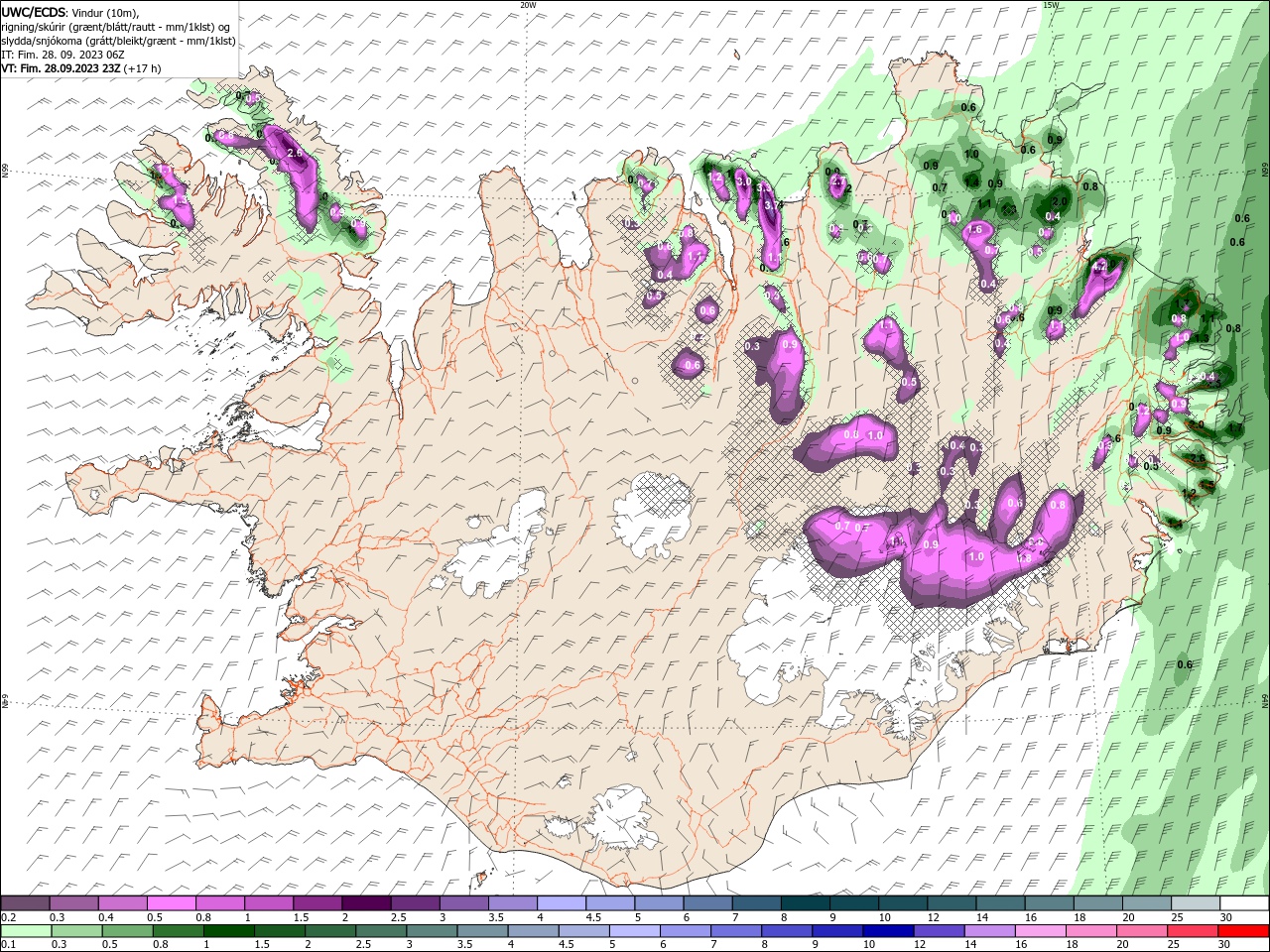Click the 'UWC/ECDS' title text
The width and height of the screenshot is (1270, 952).
point(34,11)
